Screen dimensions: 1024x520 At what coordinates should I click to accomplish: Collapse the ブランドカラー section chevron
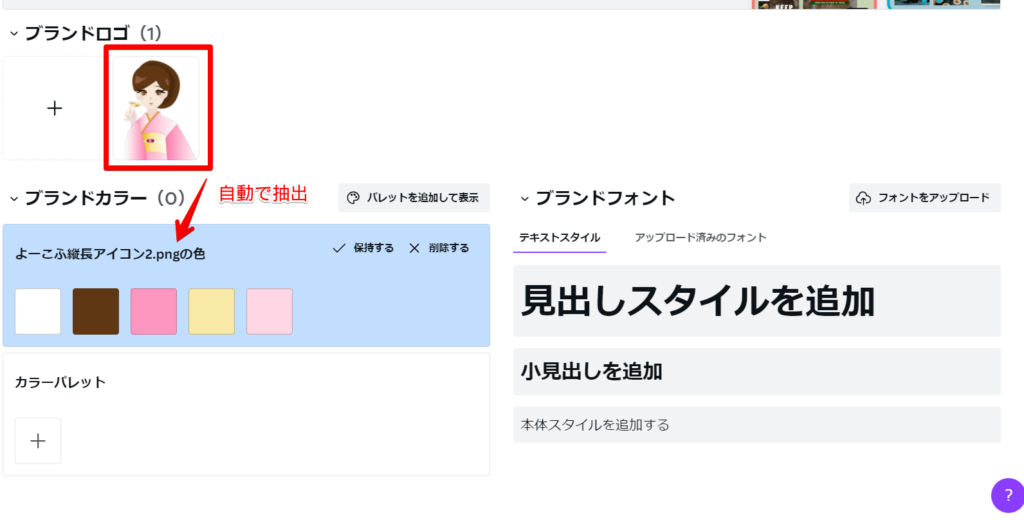tap(14, 198)
